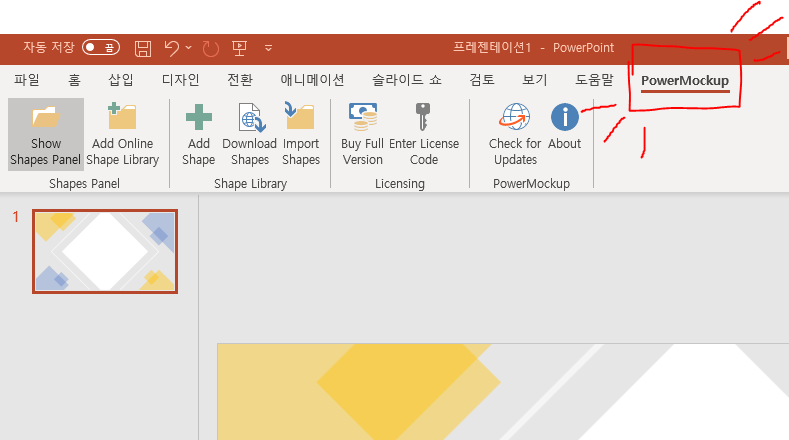Click the Undo arrow icon
This screenshot has width=789, height=440.
point(172,48)
